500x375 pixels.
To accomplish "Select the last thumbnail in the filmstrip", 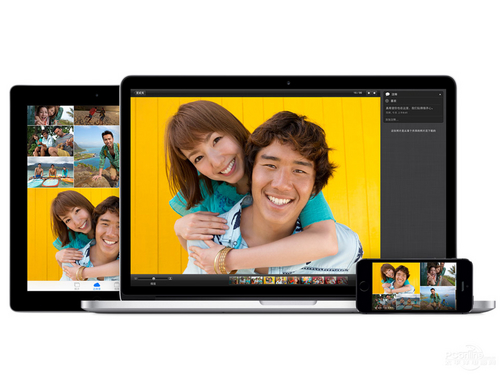I will [x=343, y=280].
